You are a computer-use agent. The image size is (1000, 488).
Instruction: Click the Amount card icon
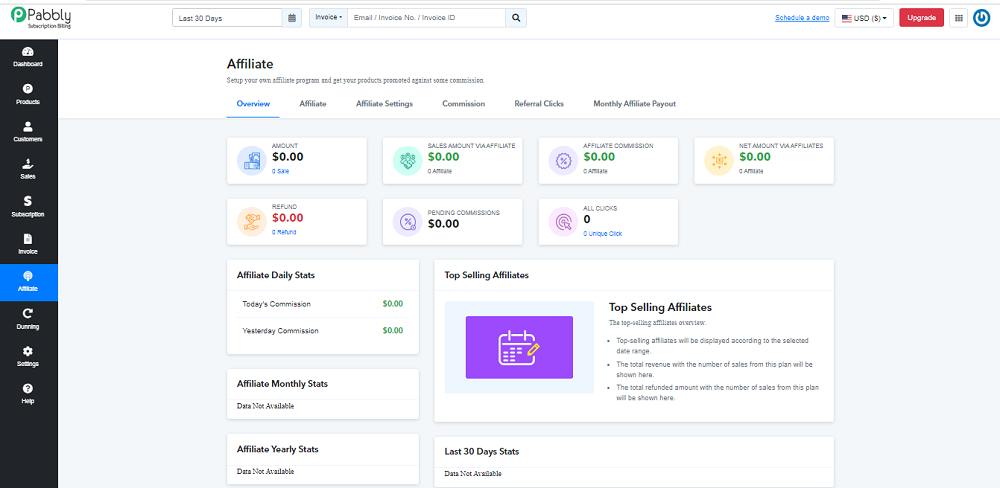251,161
